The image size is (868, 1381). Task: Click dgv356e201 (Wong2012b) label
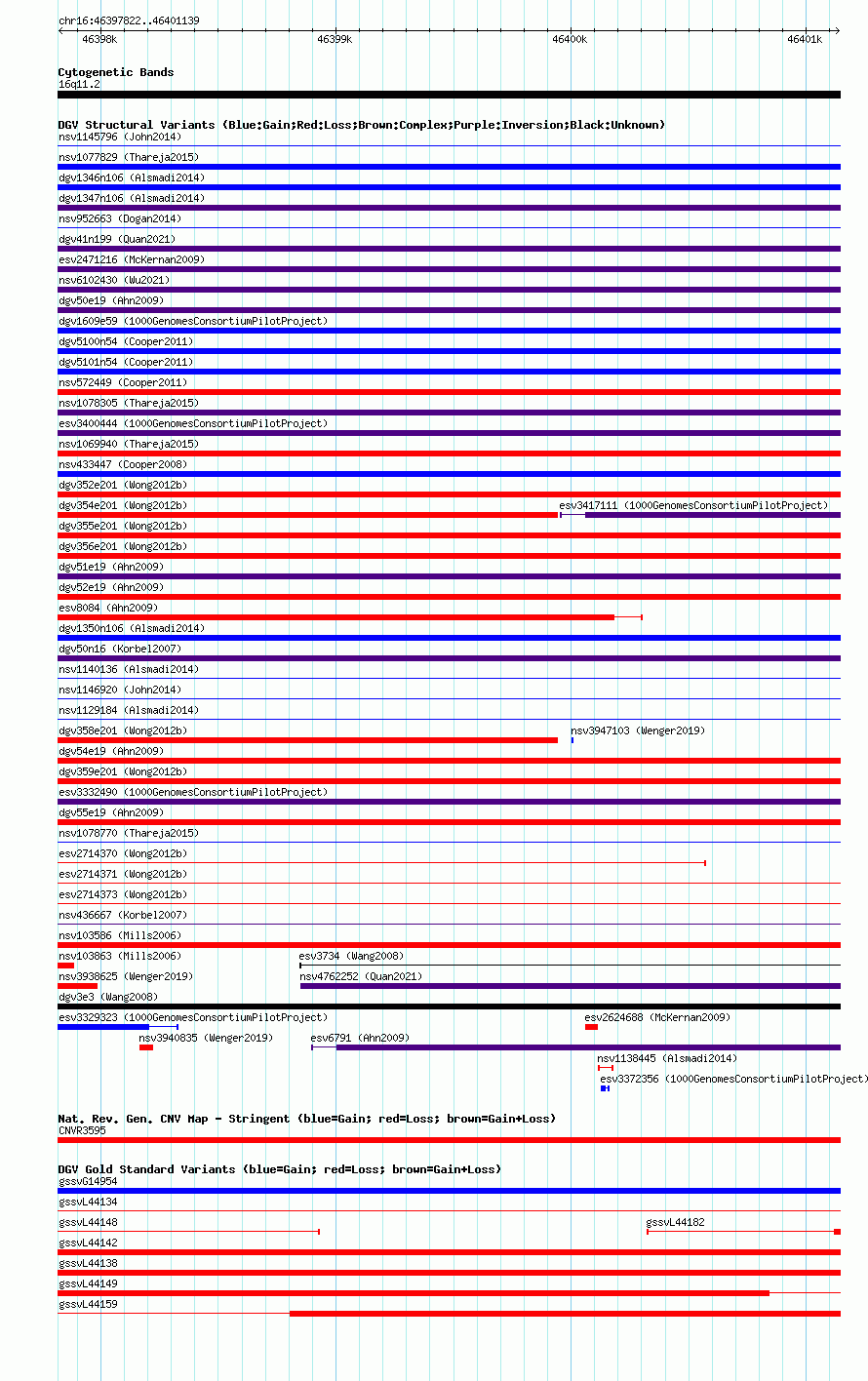123,546
